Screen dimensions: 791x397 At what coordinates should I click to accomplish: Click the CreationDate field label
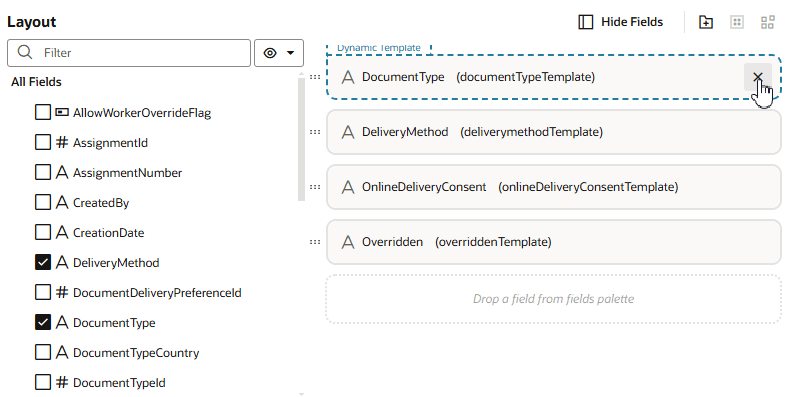click(108, 233)
